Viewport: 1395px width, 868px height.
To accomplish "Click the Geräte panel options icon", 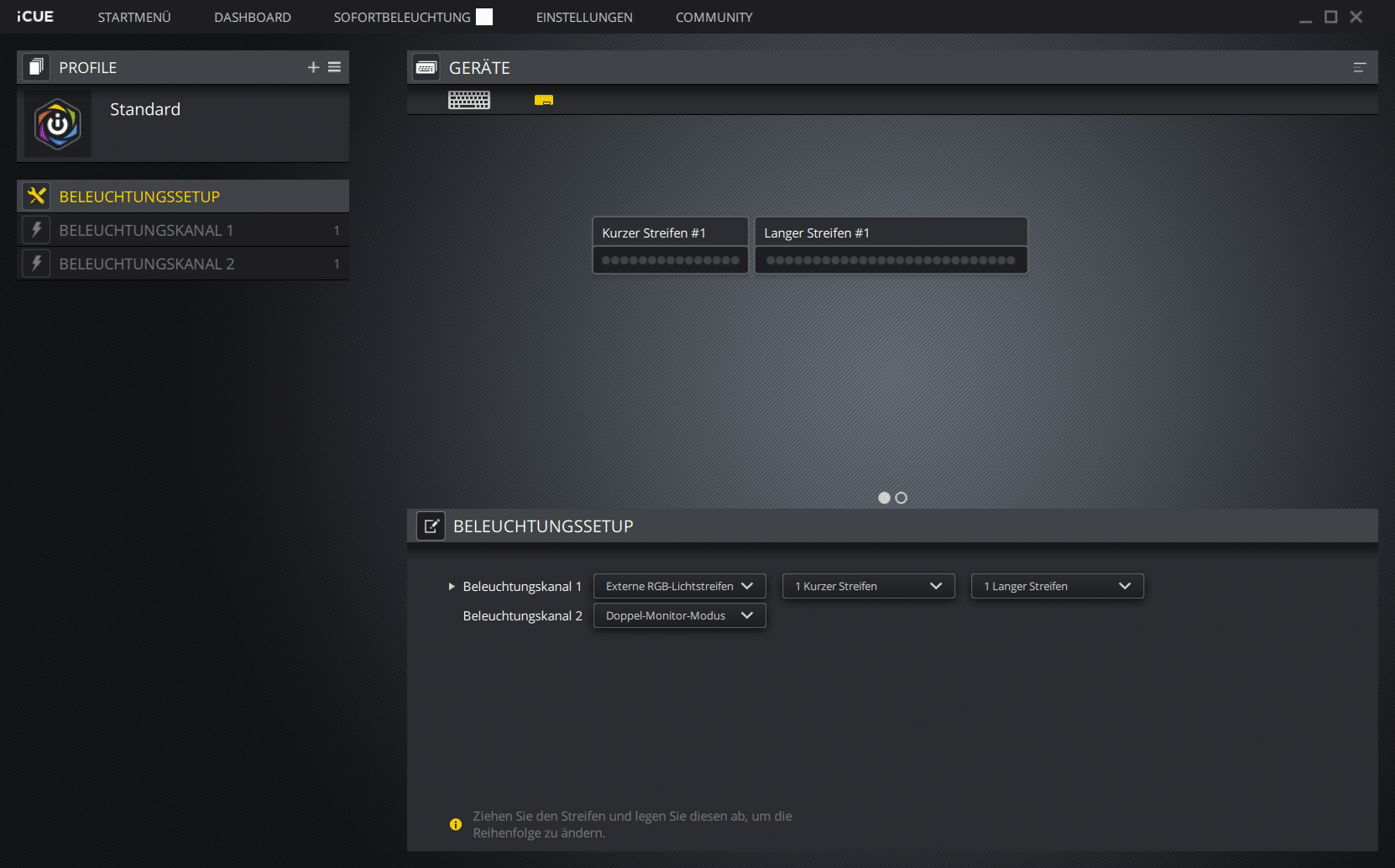I will pos(1359,67).
